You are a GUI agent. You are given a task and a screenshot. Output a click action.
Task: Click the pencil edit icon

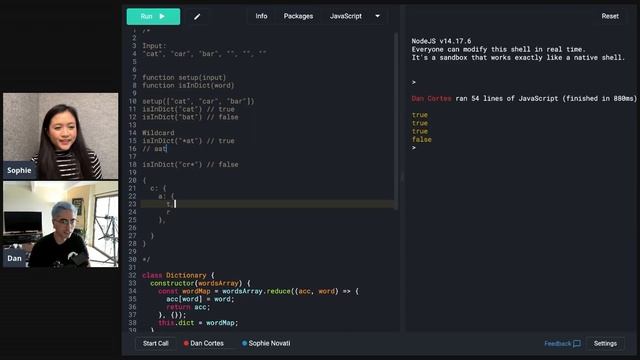pyautogui.click(x=197, y=17)
